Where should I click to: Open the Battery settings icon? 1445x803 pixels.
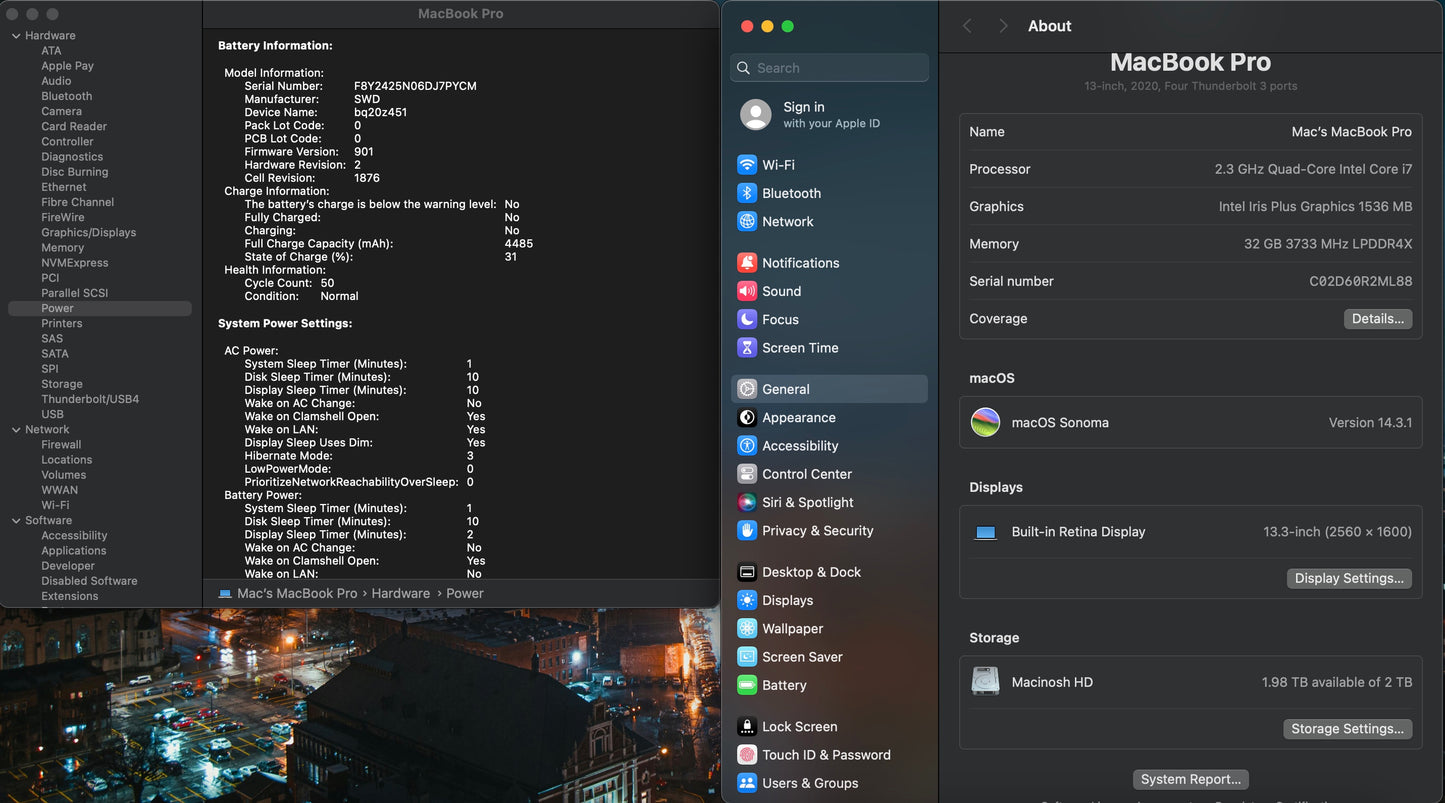point(746,686)
